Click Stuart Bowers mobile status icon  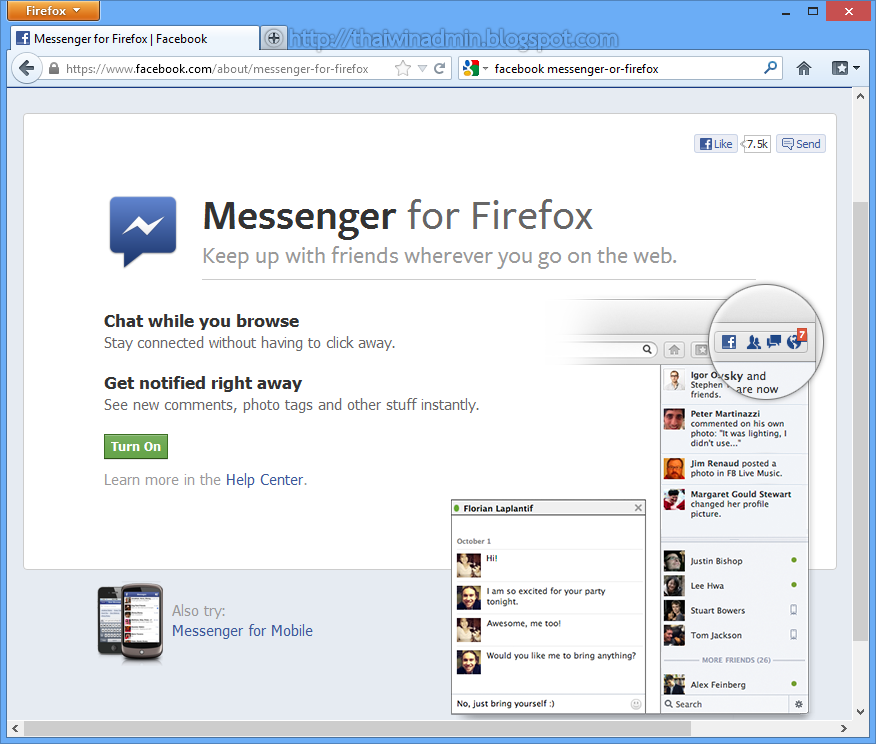[793, 610]
